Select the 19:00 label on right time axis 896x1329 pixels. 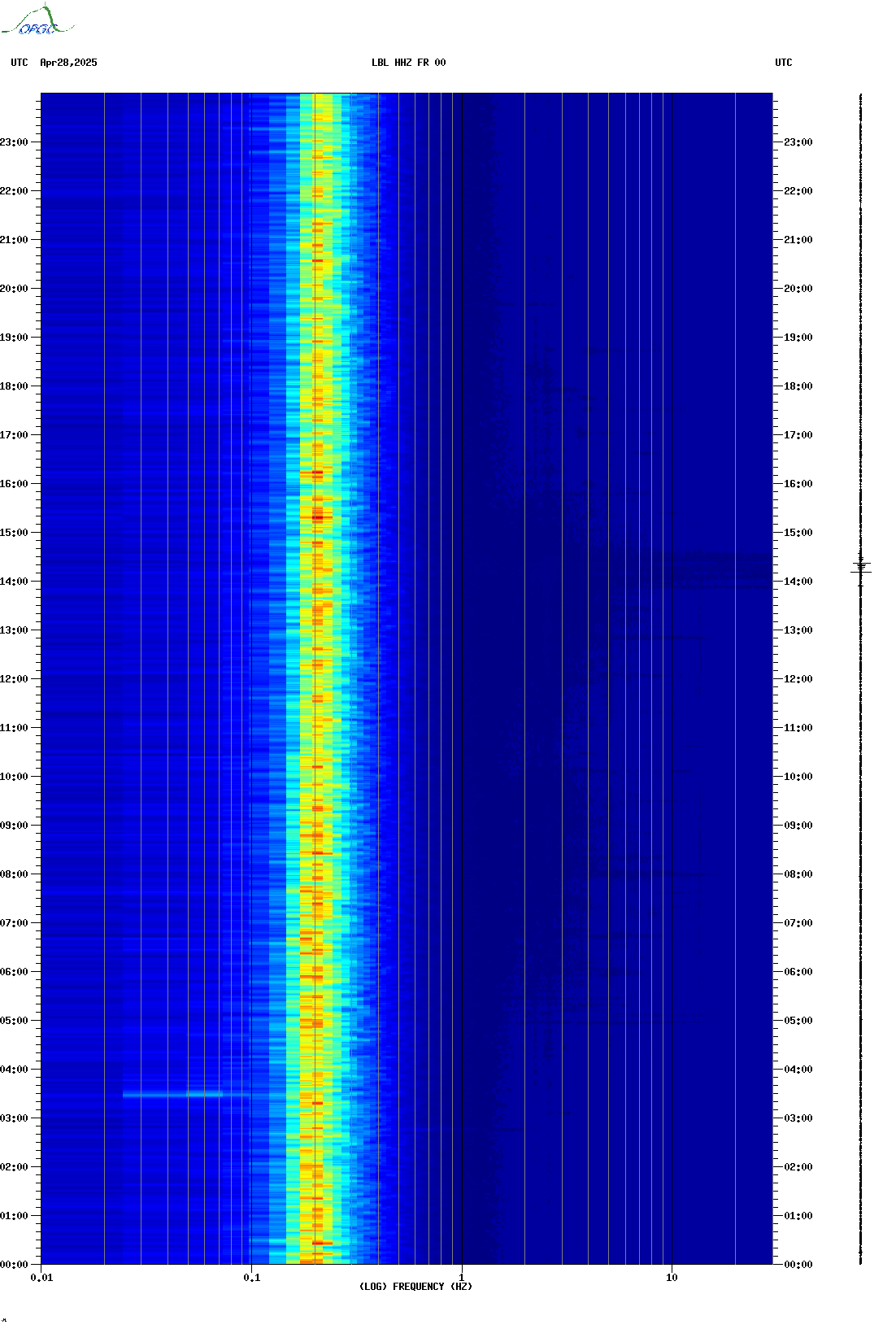coord(798,338)
